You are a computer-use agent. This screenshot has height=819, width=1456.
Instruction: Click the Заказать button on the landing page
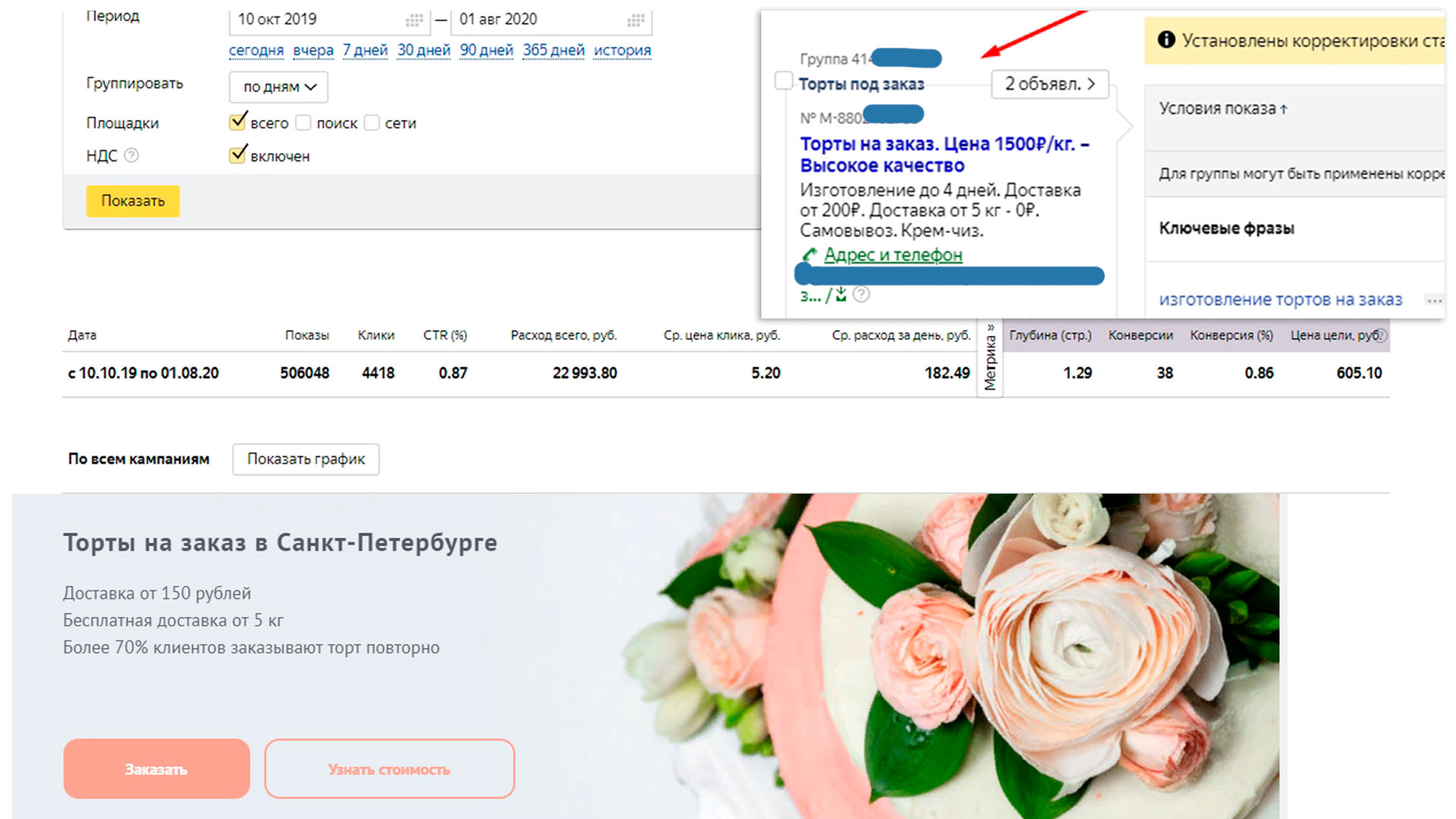click(156, 769)
